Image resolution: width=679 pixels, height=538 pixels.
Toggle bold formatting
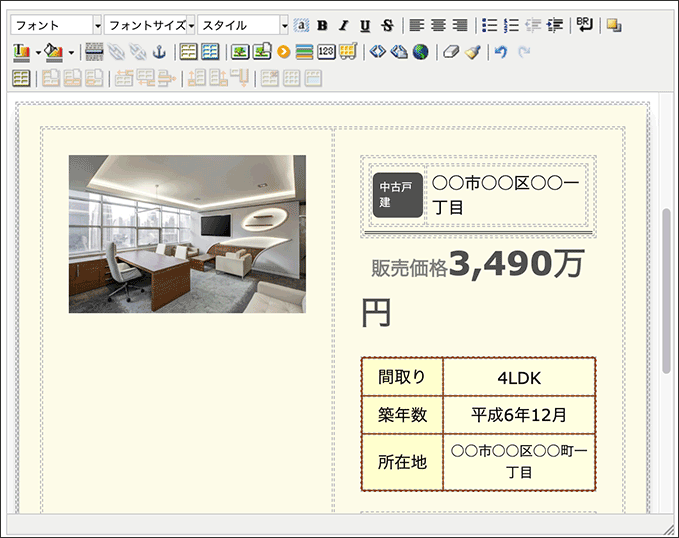(x=322, y=26)
